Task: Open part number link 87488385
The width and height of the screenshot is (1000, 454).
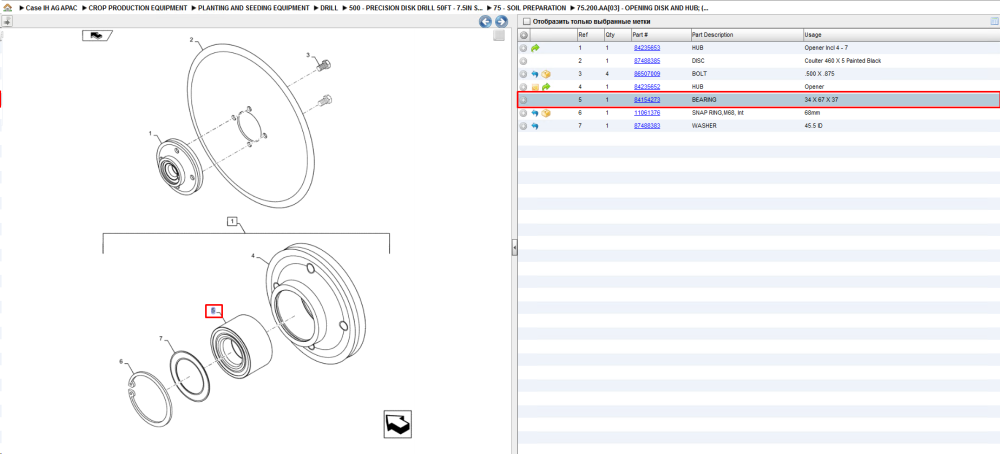Action: (647, 61)
